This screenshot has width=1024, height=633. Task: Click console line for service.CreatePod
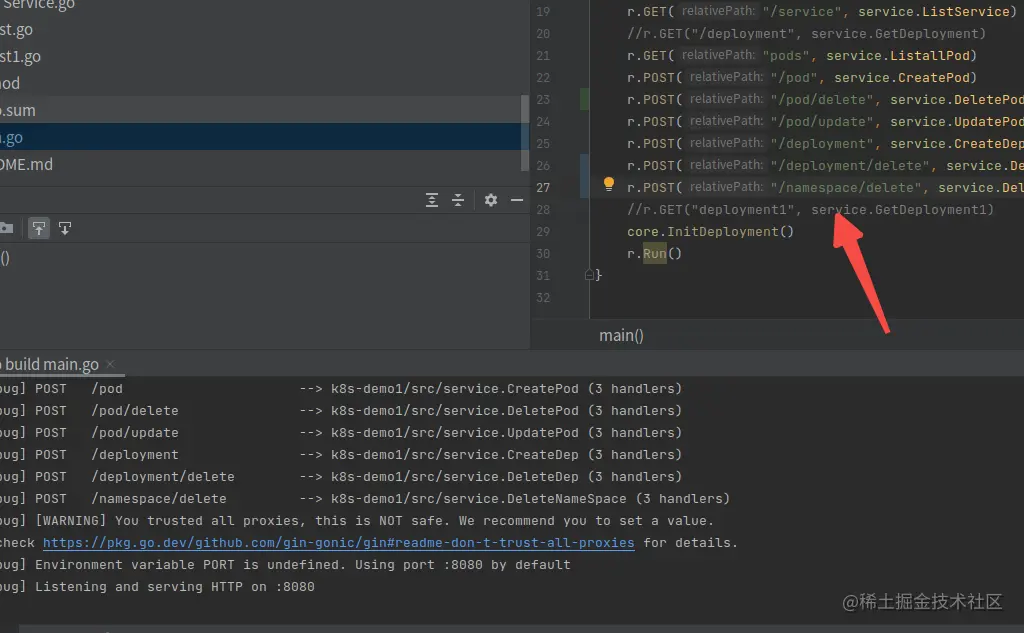click(x=341, y=389)
